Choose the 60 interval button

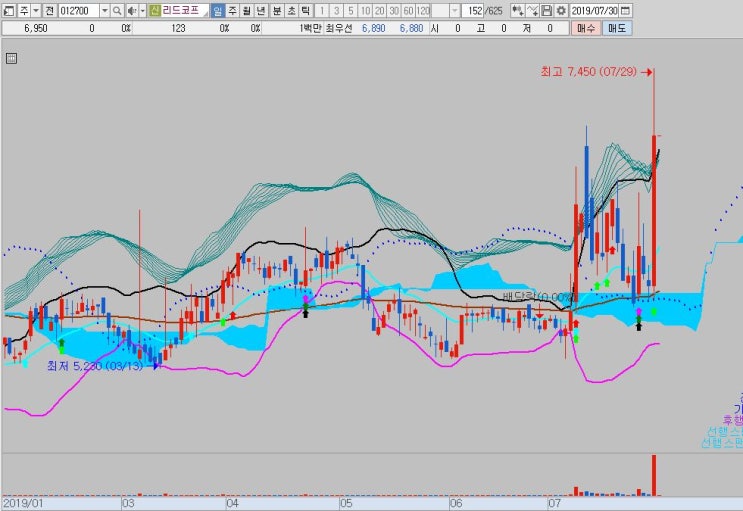point(408,10)
